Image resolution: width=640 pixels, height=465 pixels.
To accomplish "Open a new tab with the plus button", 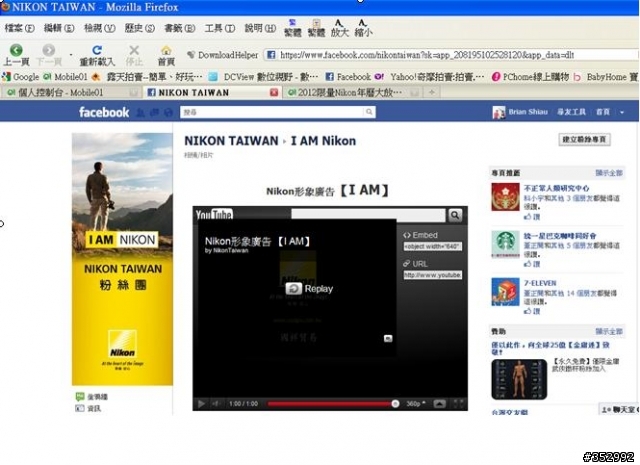I will pos(431,93).
